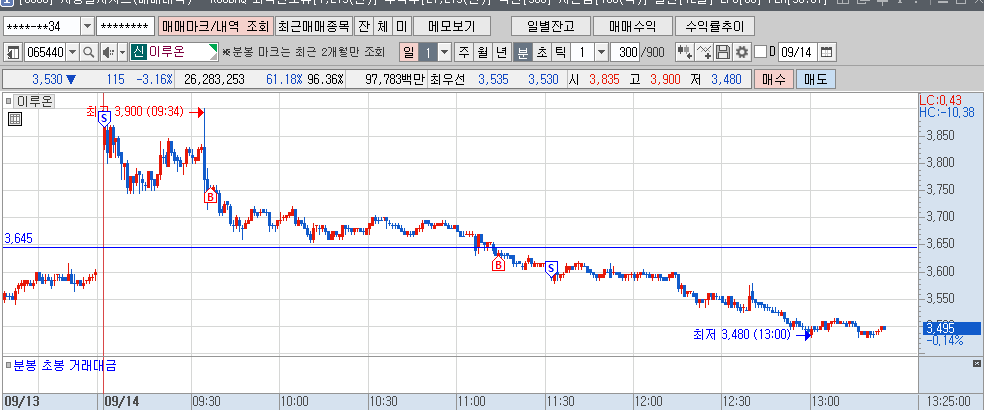Click the S sell marker near 11:30

(x=551, y=269)
